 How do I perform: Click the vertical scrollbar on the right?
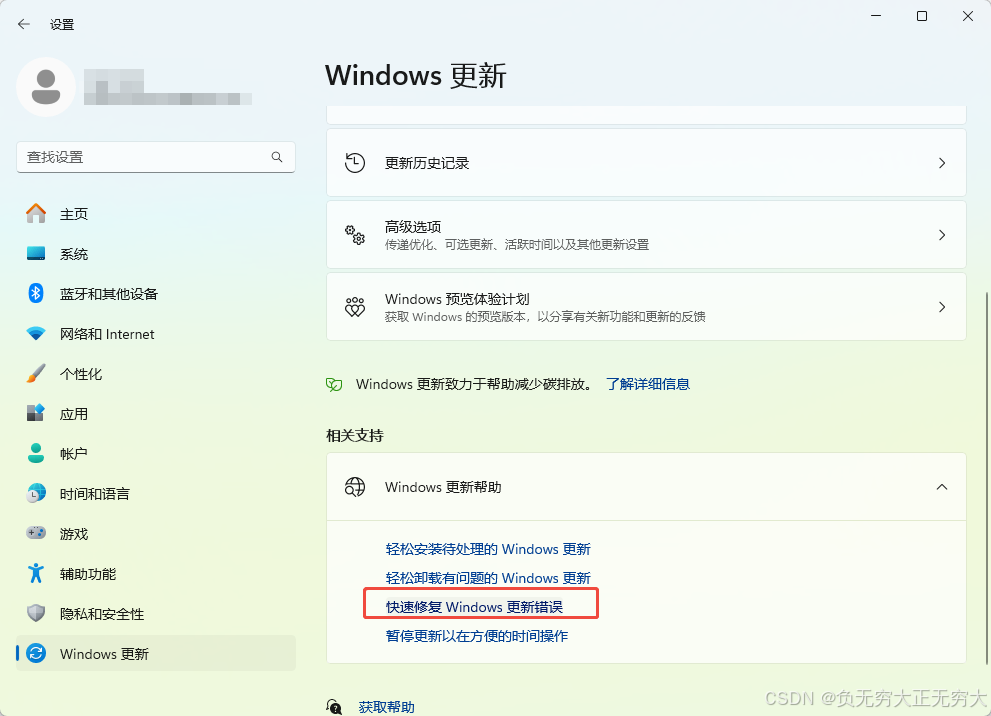(986, 480)
